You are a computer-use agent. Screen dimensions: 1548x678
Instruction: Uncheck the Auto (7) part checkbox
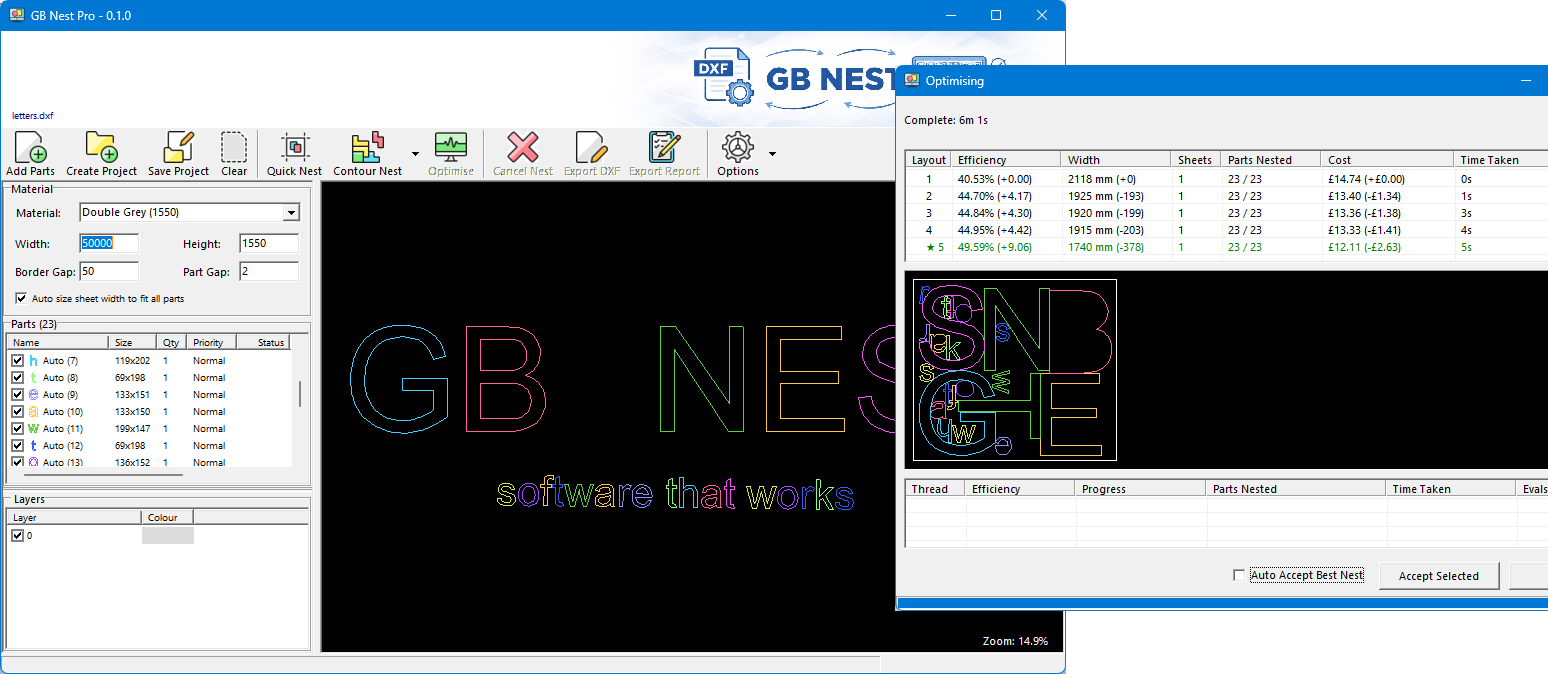pos(17,361)
